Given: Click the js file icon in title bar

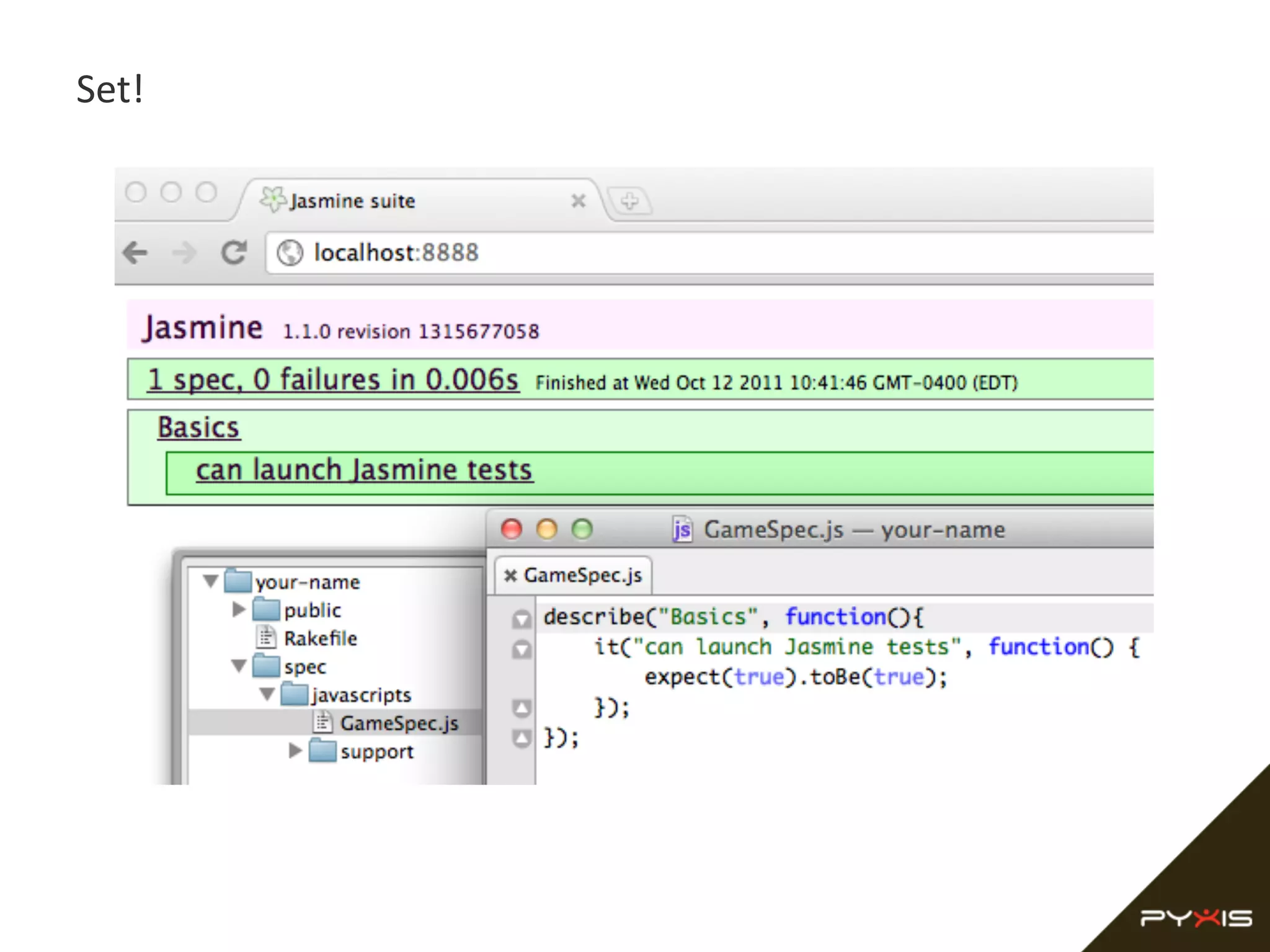Looking at the screenshot, I should click(x=682, y=530).
